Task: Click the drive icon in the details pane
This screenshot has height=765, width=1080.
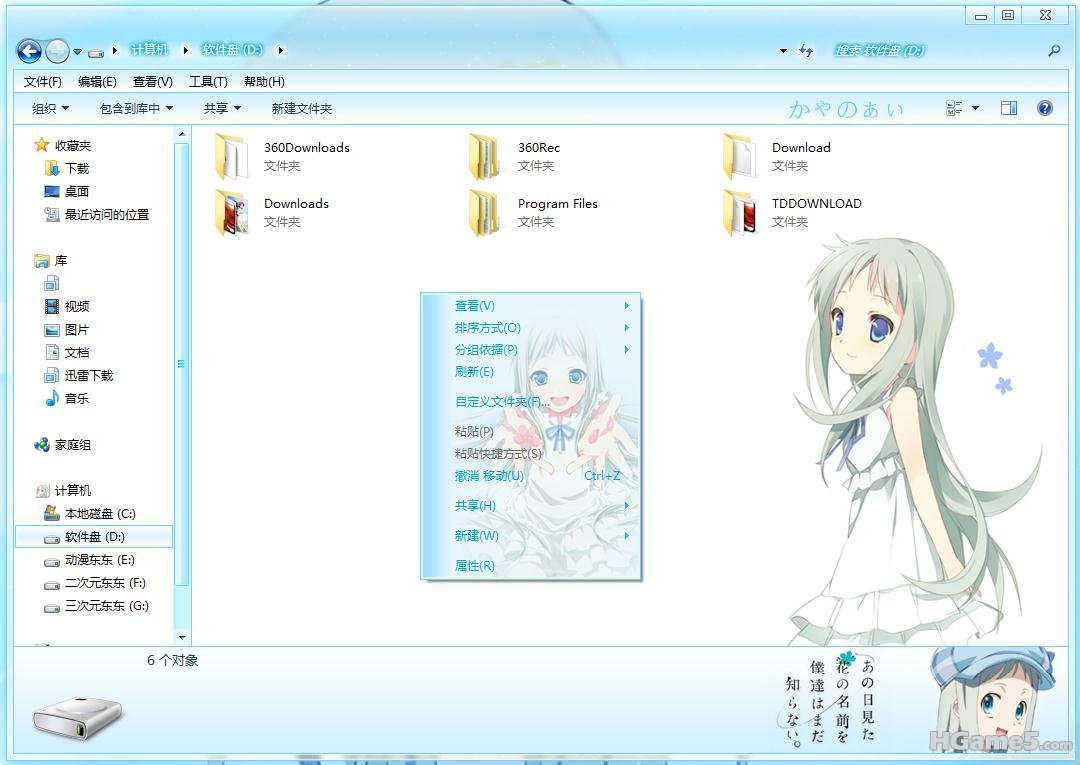Action: click(78, 717)
